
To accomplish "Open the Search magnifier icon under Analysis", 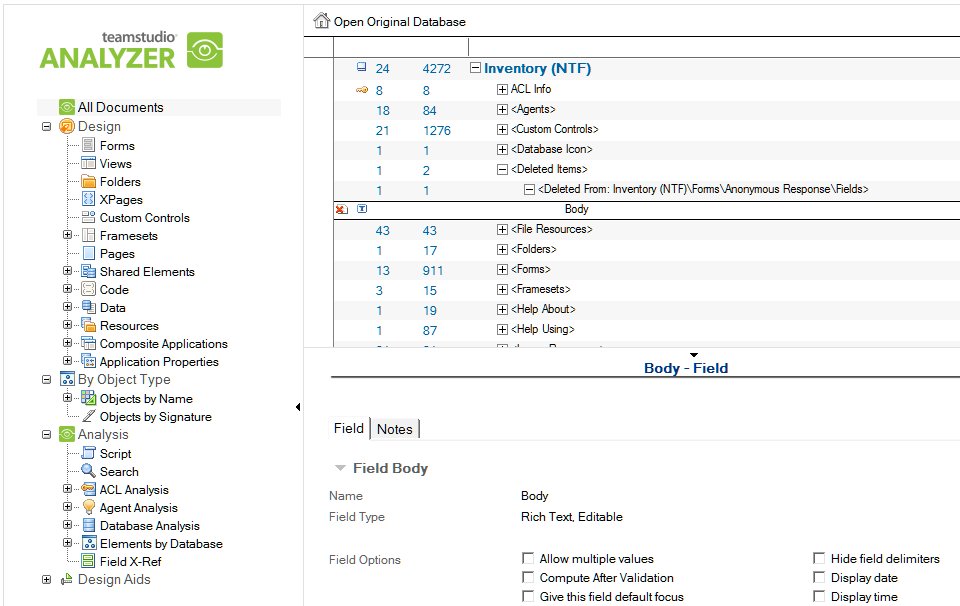I will tap(89, 471).
